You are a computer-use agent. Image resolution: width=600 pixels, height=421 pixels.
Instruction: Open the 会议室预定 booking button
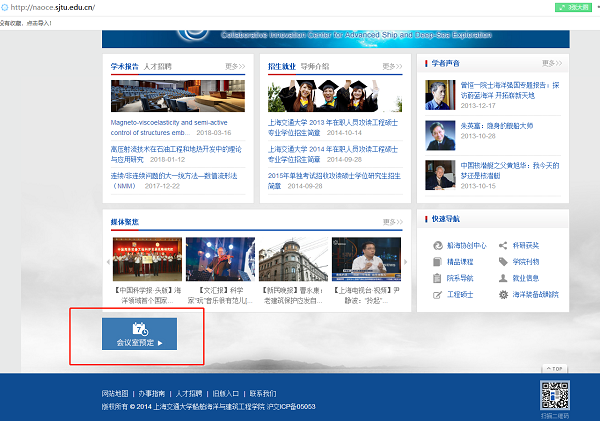click(x=139, y=335)
